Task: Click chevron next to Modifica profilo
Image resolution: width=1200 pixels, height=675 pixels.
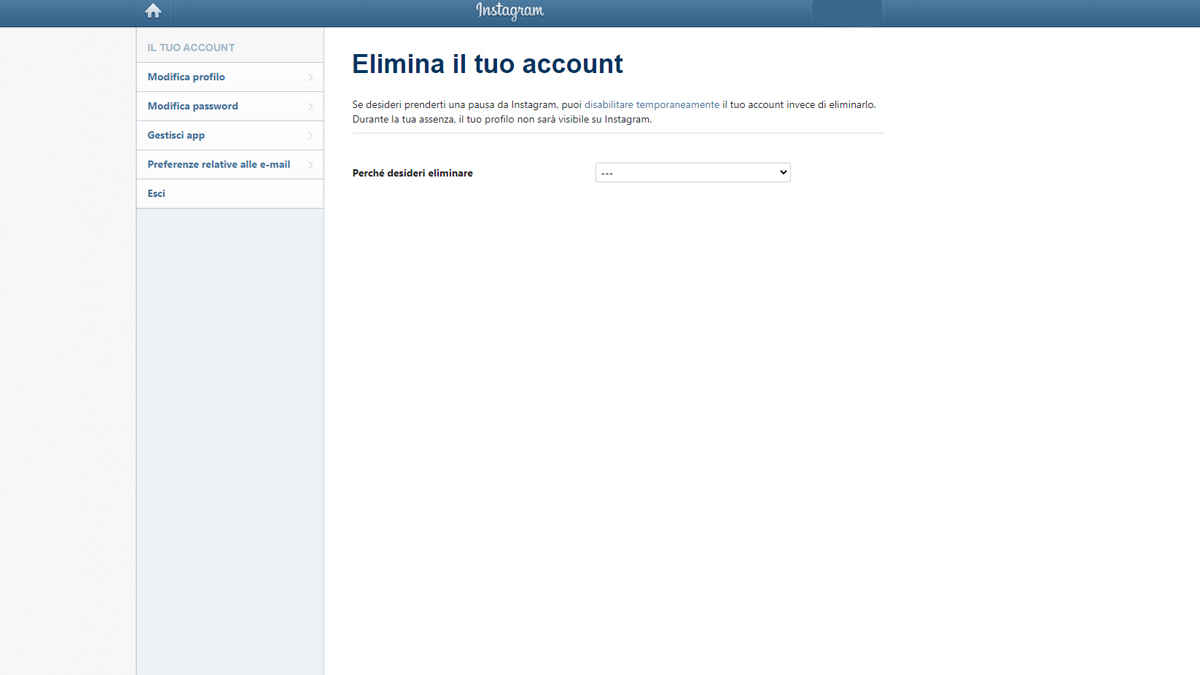Action: (x=311, y=77)
